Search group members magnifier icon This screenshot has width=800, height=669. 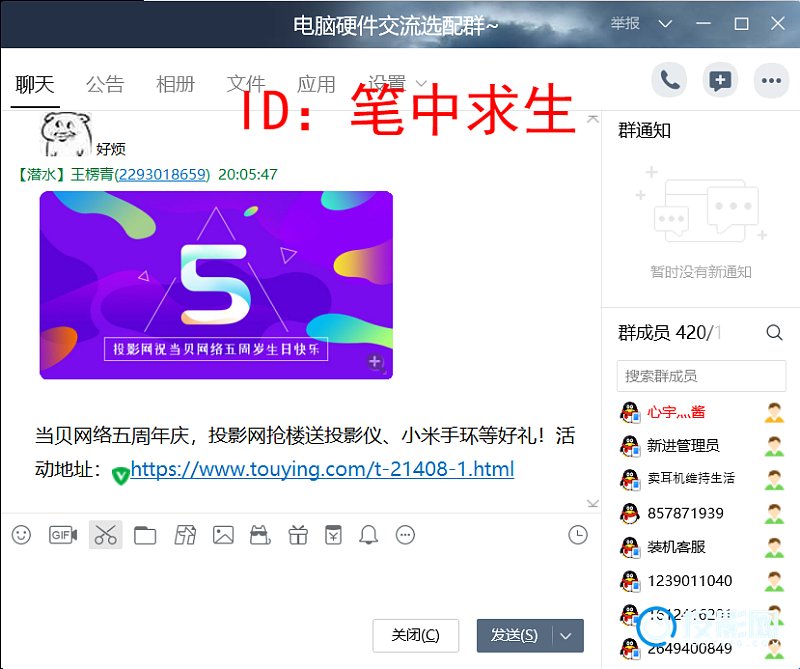point(774,333)
